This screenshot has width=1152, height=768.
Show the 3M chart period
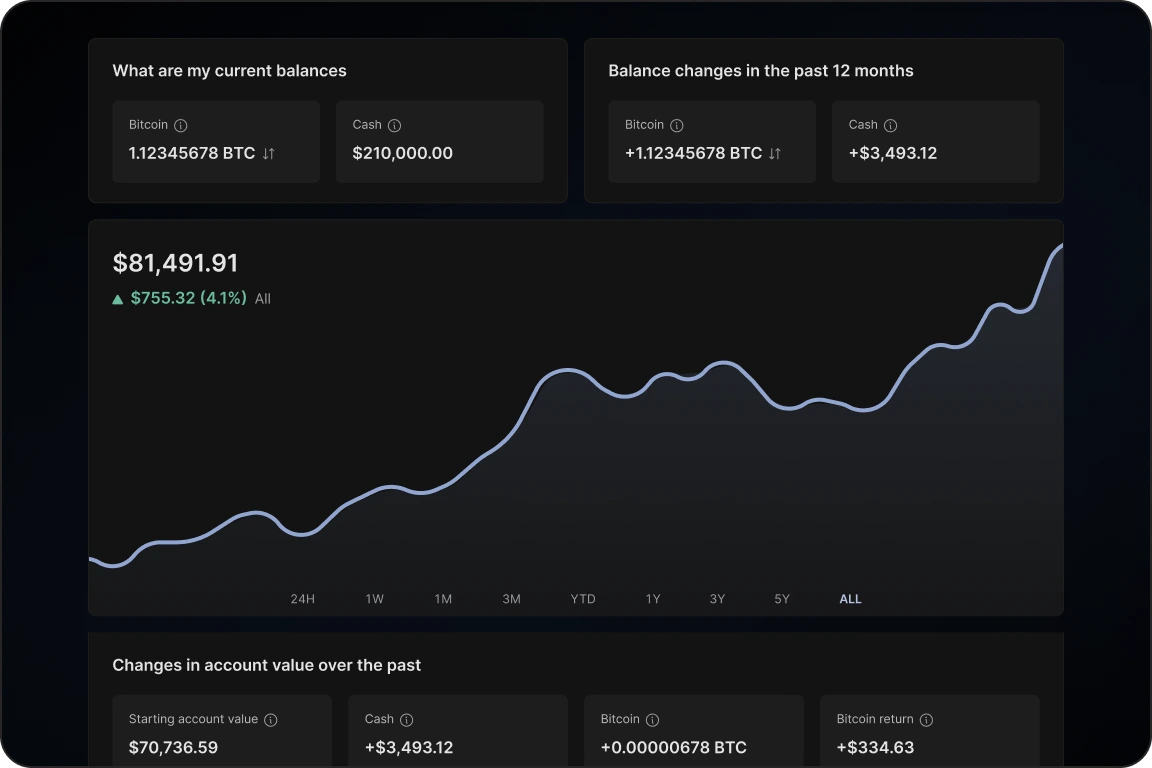511,599
